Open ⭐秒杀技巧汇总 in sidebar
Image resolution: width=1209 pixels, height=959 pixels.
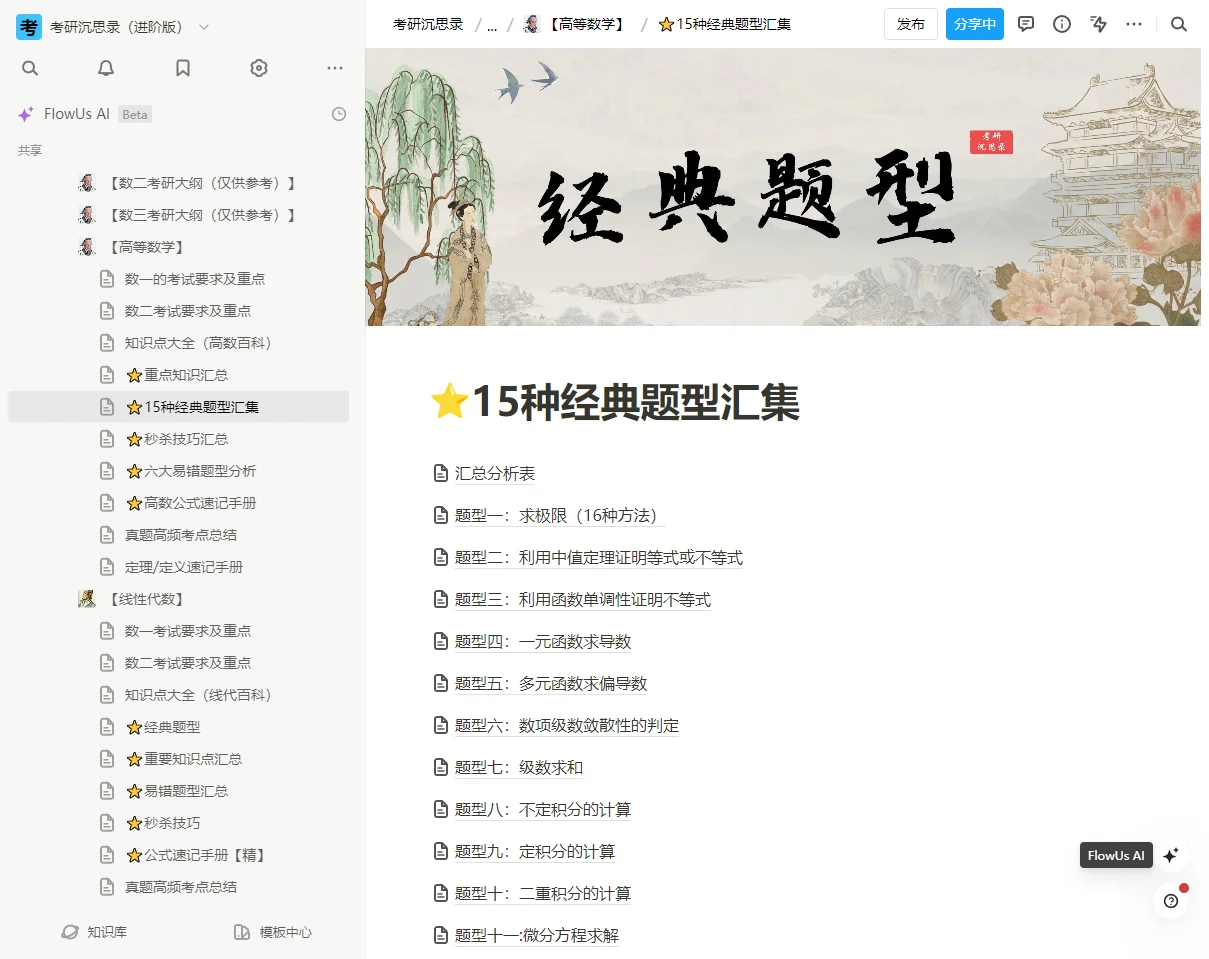(177, 439)
